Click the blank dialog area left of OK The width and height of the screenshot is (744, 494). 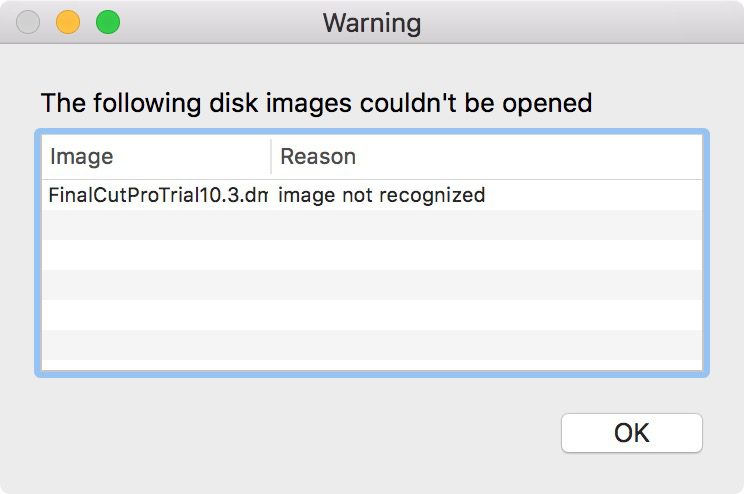[300, 433]
